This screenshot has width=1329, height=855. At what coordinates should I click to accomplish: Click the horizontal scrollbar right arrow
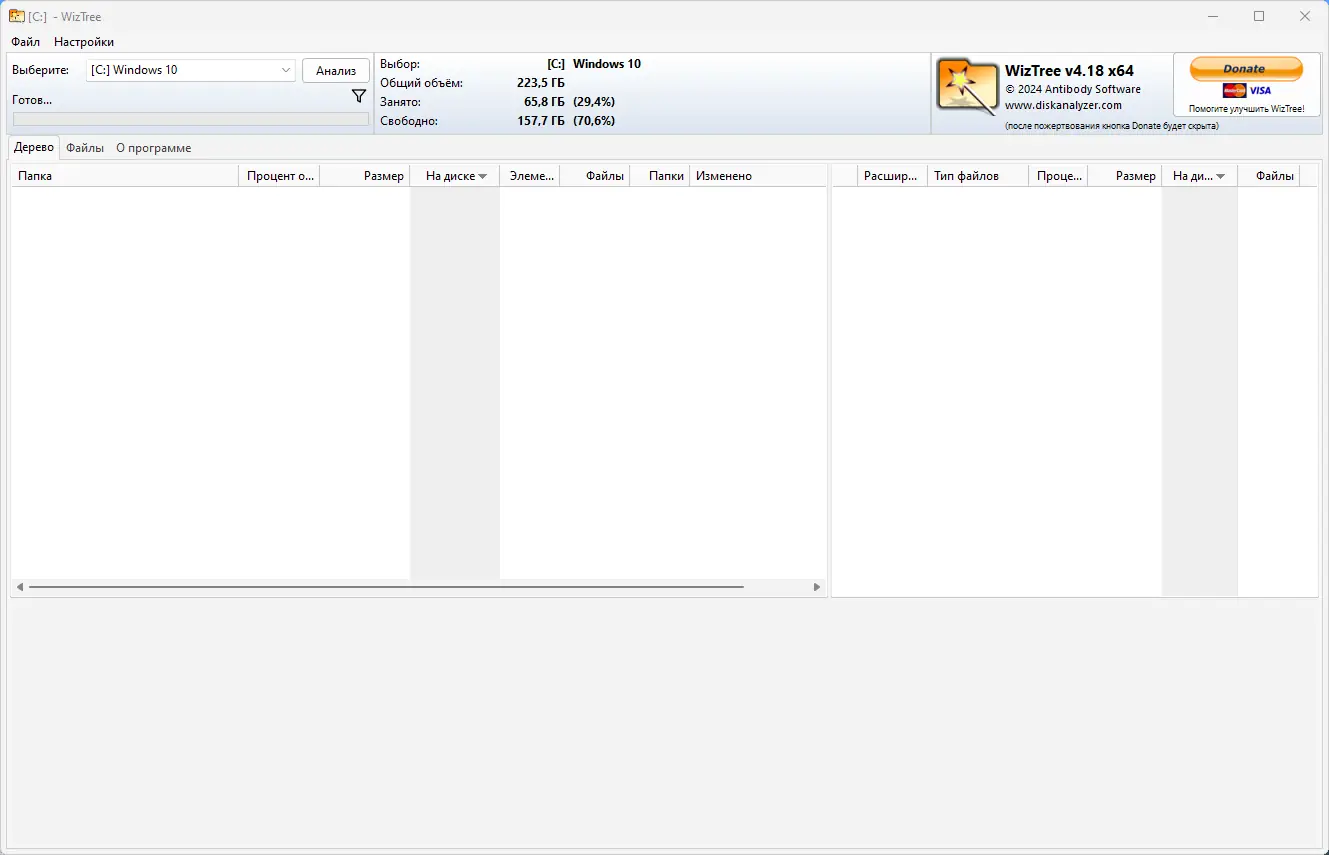(817, 588)
